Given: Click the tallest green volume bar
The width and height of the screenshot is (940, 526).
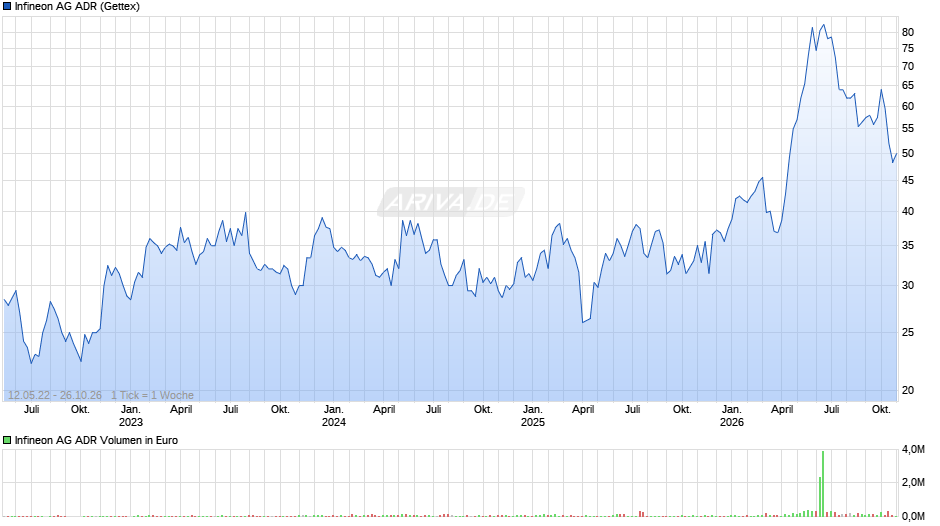Looking at the screenshot, I should point(823,483).
